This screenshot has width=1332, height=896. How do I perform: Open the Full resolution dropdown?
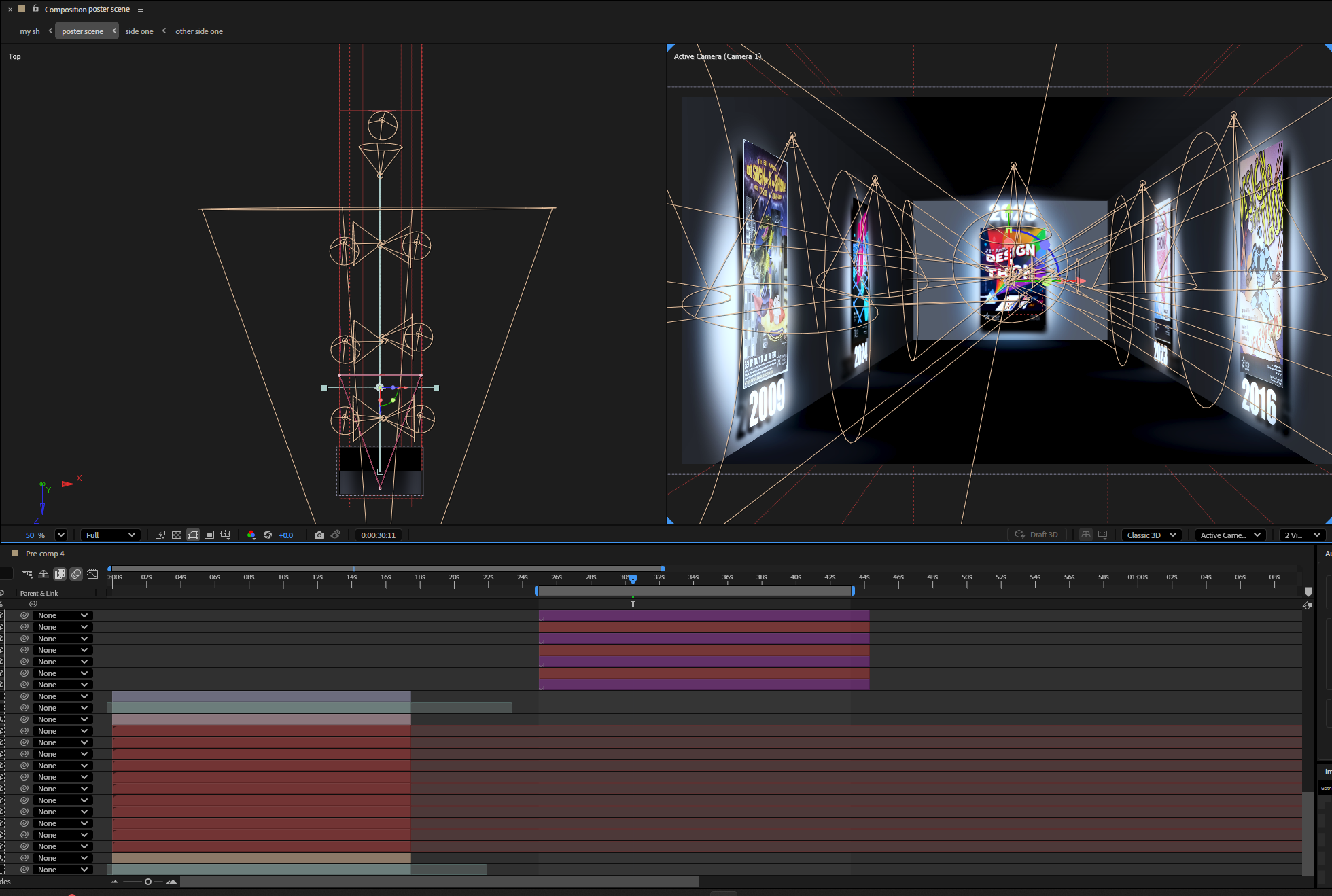(x=111, y=535)
